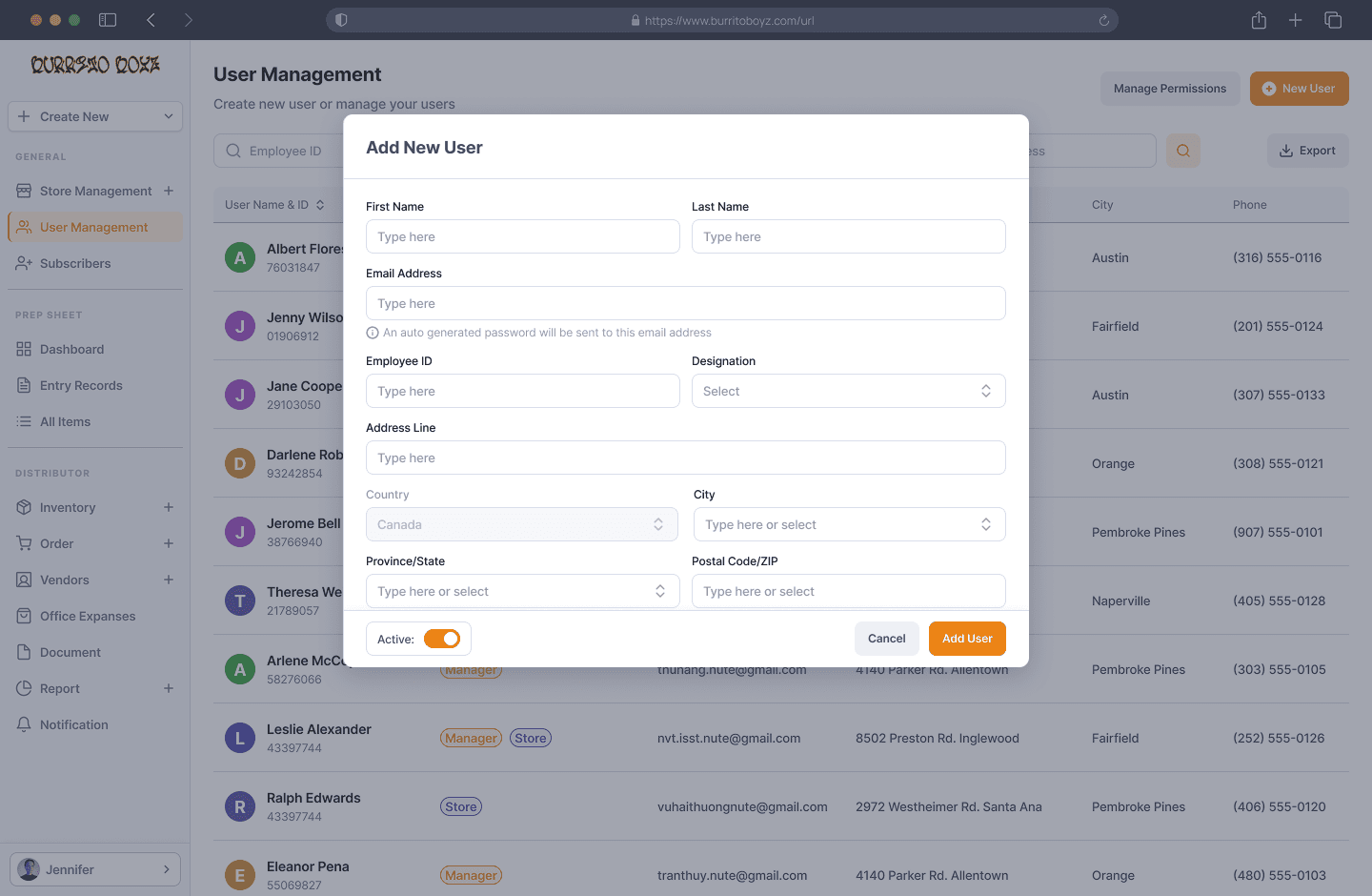Click the Employee ID field in dialog
This screenshot has width=1372, height=896.
point(523,391)
